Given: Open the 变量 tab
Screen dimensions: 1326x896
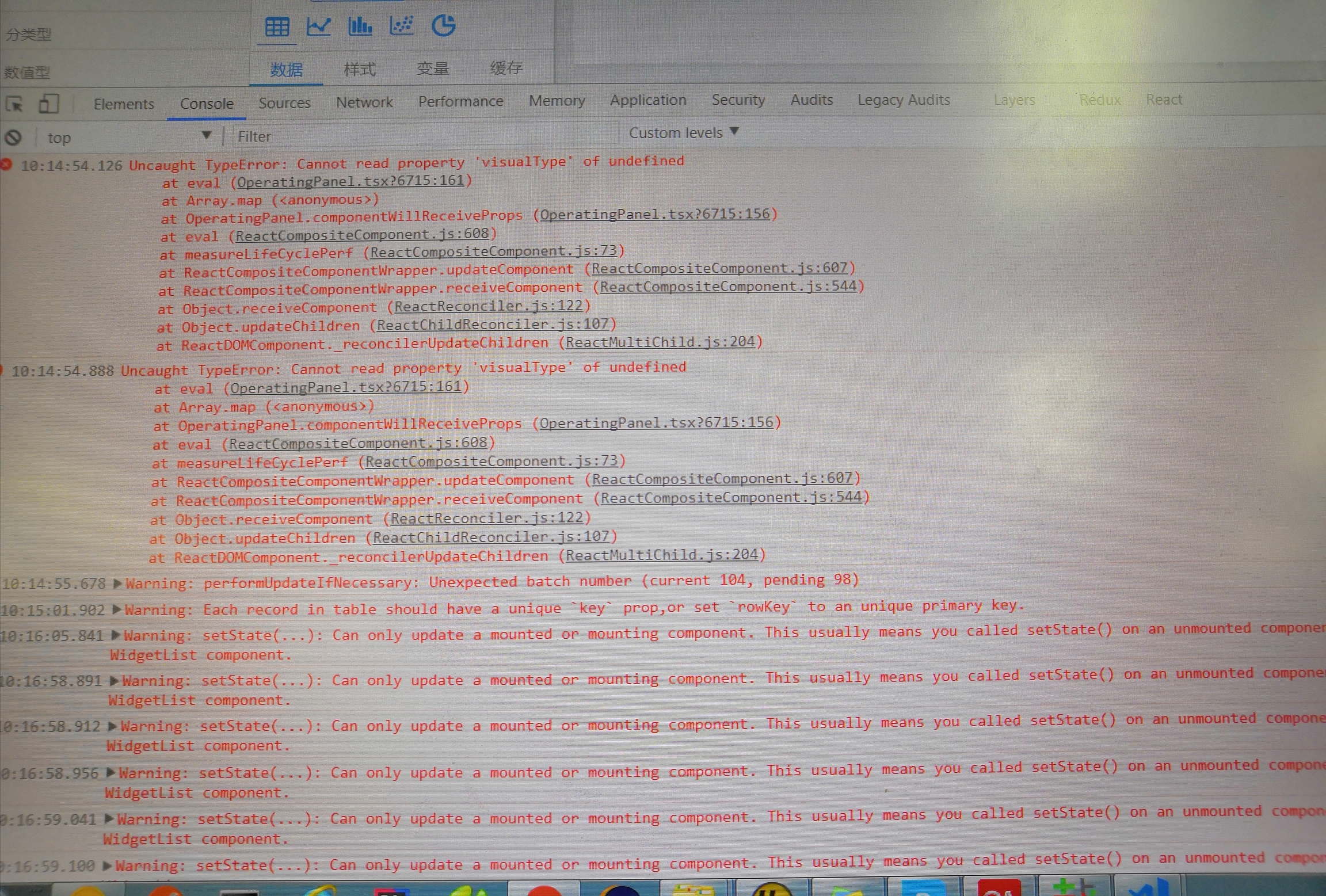Looking at the screenshot, I should pyautogui.click(x=432, y=69).
